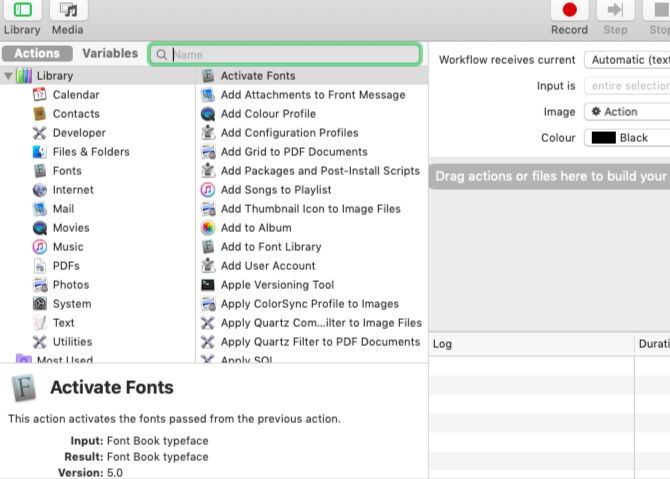Select the Add Songs to Playlist action
Viewport: 670px width, 479px height.
pyautogui.click(x=276, y=190)
